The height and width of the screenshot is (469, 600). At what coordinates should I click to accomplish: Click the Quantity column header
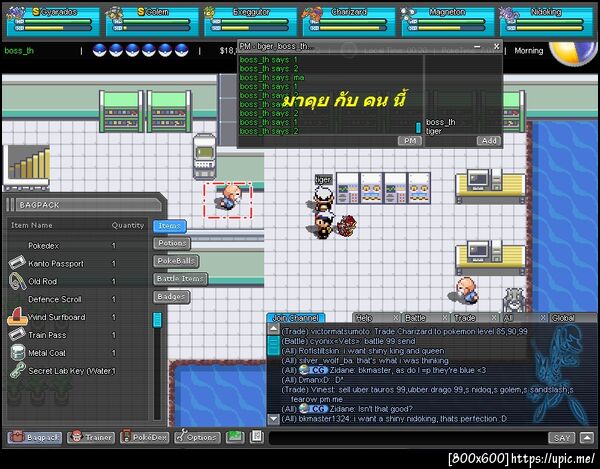click(x=128, y=225)
